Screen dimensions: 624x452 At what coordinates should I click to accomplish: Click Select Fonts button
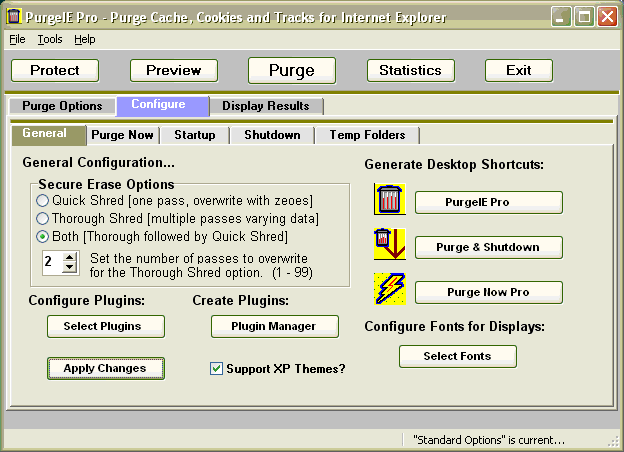click(x=458, y=356)
